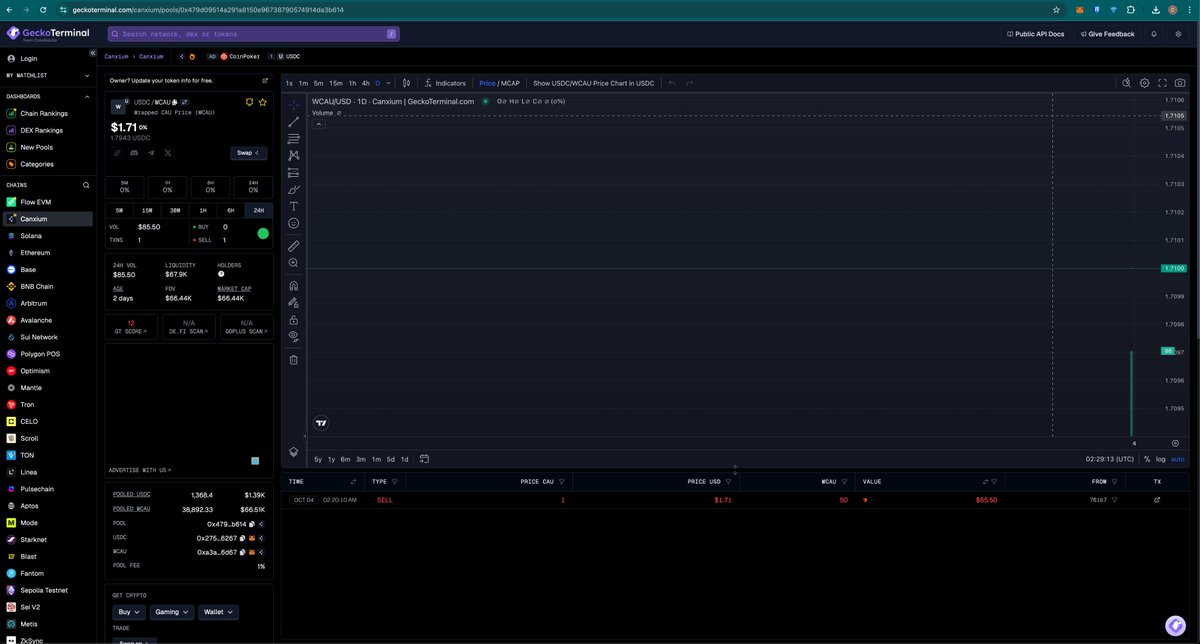Select the ruler measure tool
The width and height of the screenshot is (1200, 644).
click(x=294, y=245)
